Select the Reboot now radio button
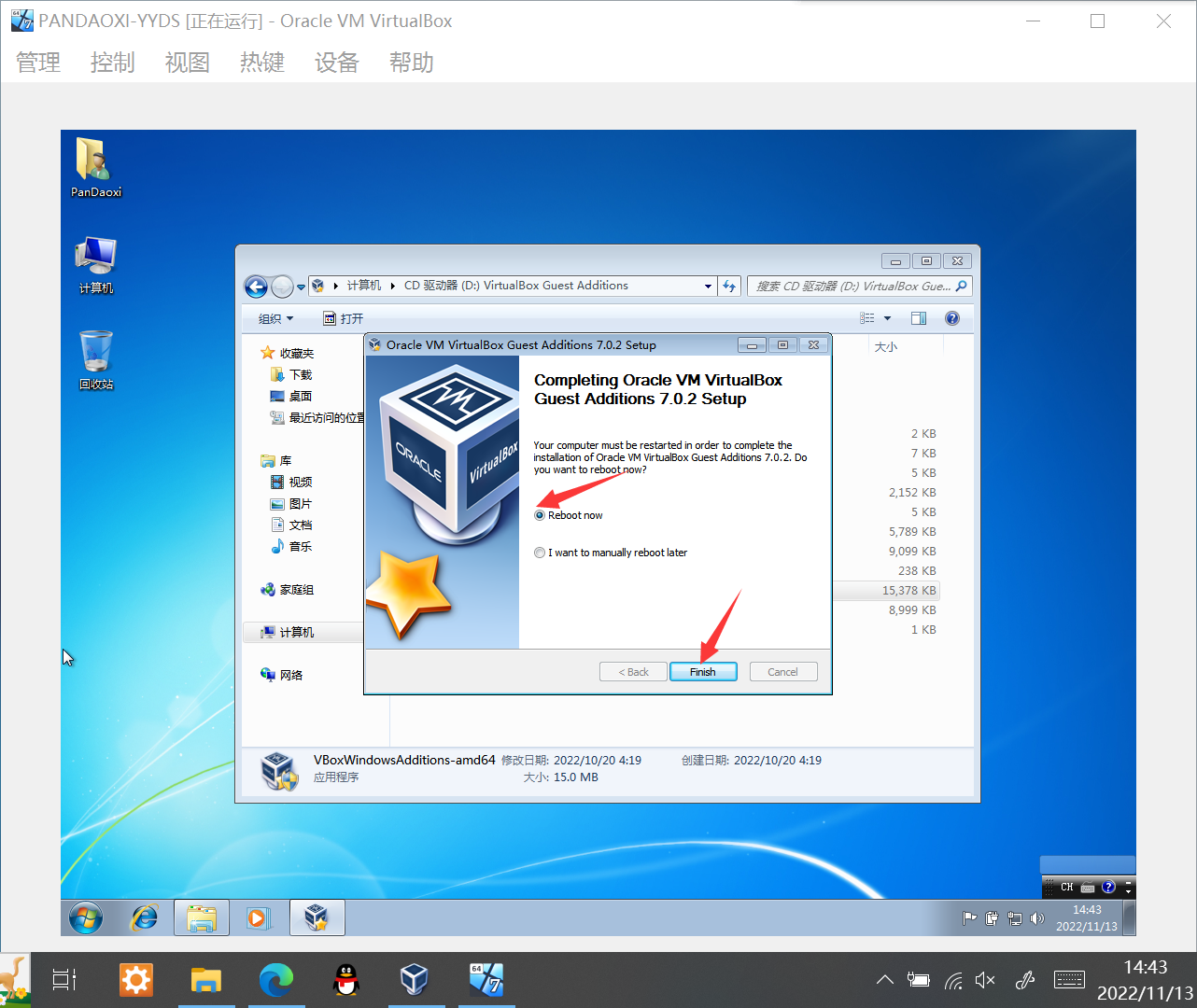 540,515
